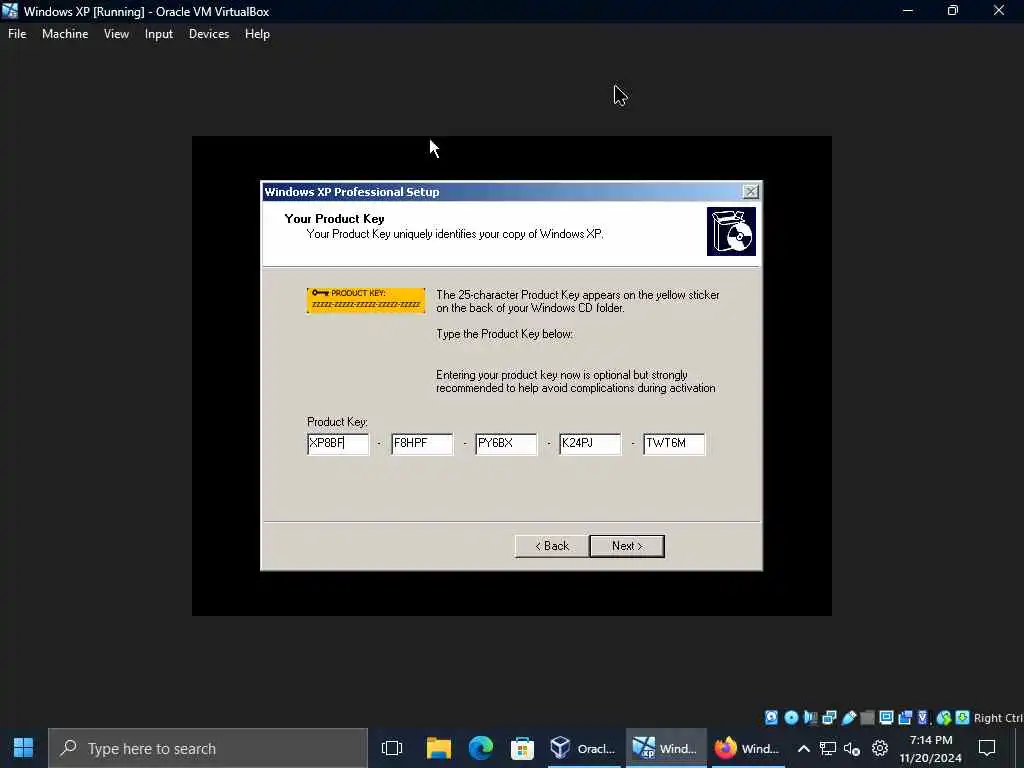This screenshot has height=768, width=1024.
Task: Click the keyboard capture arrow icon
Action: tap(963, 718)
